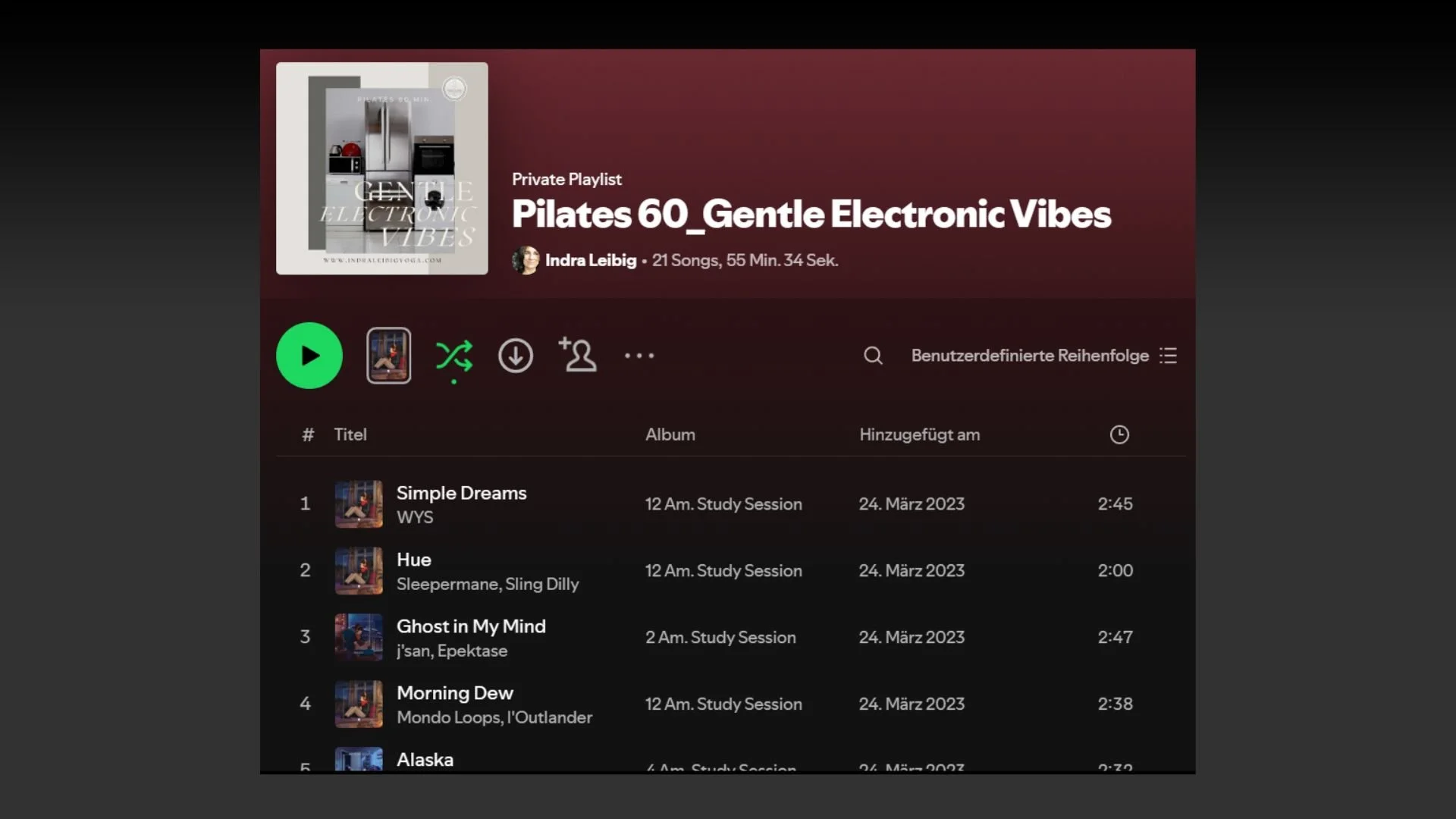This screenshot has height=819, width=1456.
Task: Click the list view icon by sort order
Action: point(1168,356)
